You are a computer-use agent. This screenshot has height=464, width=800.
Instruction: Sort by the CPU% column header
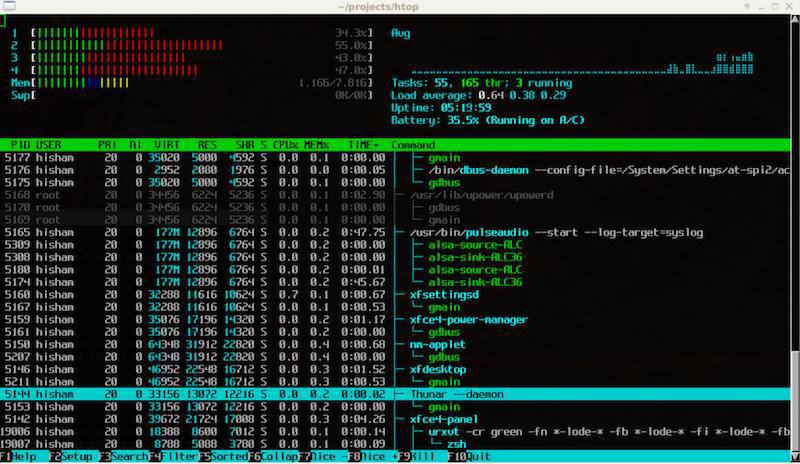(285, 145)
